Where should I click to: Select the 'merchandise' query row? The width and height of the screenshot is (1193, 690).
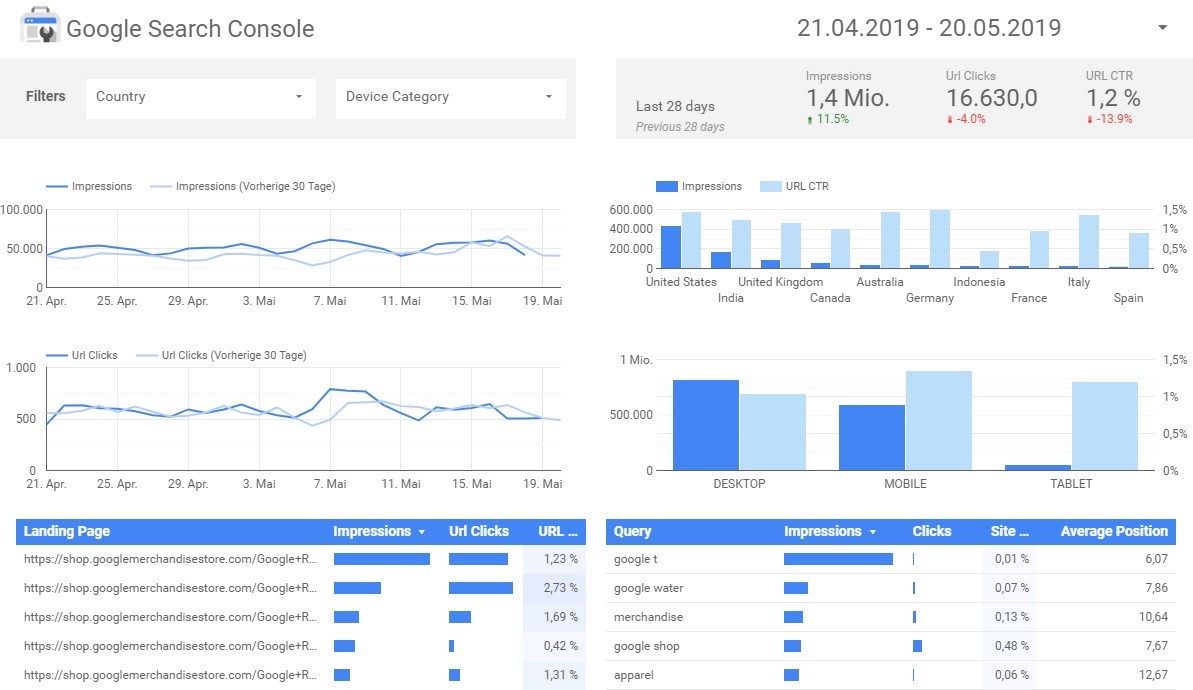tap(891, 617)
